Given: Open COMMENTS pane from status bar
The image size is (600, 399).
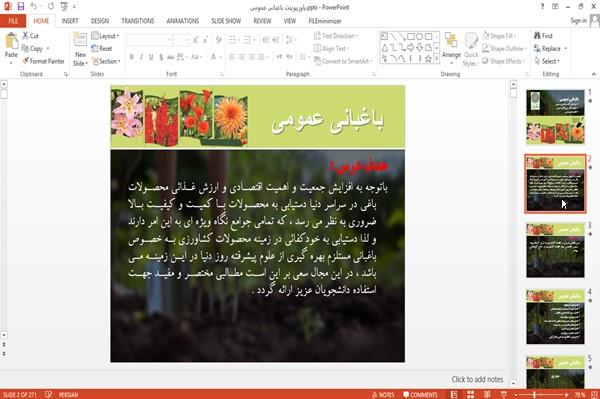Looking at the screenshot, I should click(420, 395).
